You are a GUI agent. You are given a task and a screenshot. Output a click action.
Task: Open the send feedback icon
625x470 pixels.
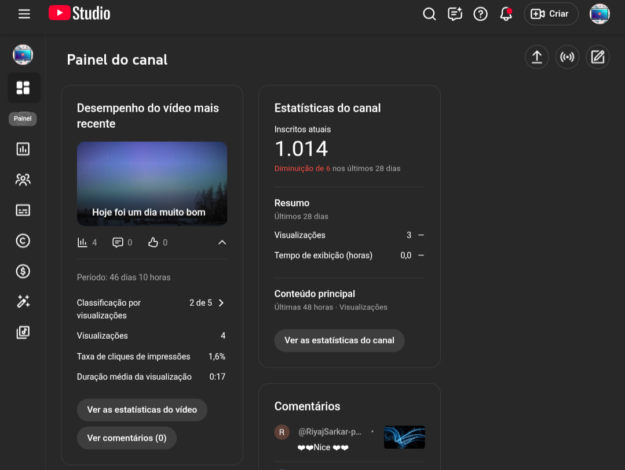point(455,14)
